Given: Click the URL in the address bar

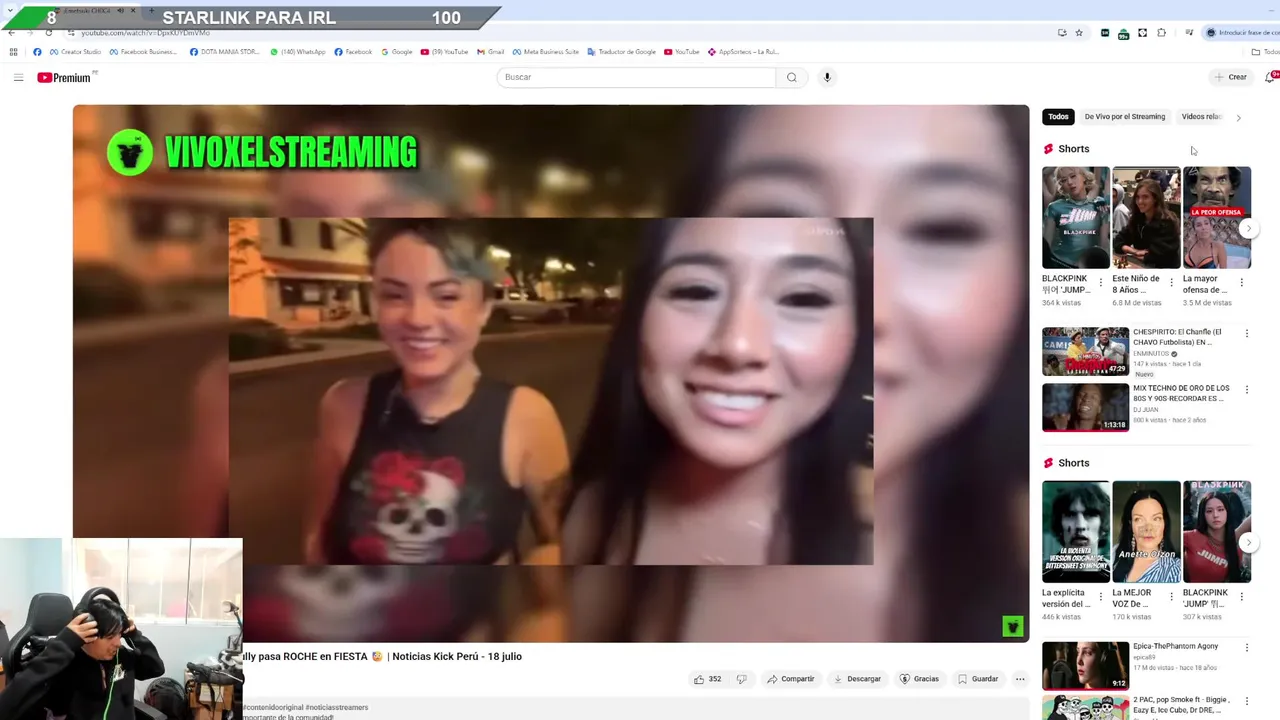Looking at the screenshot, I should [x=145, y=33].
